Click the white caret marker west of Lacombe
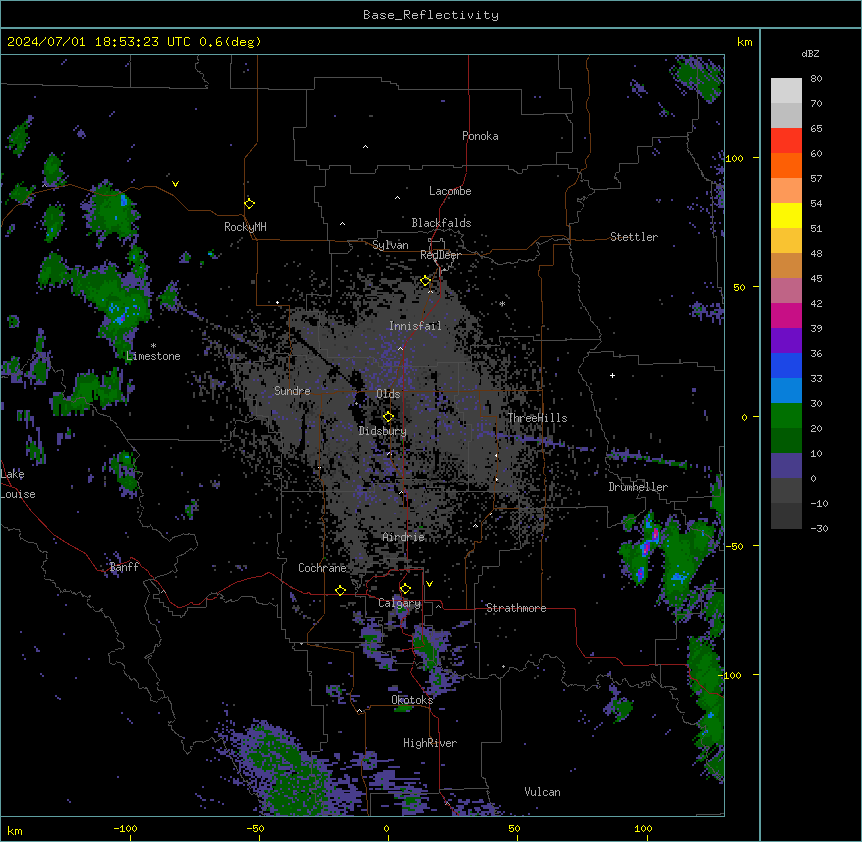Image resolution: width=862 pixels, height=842 pixels. click(397, 198)
